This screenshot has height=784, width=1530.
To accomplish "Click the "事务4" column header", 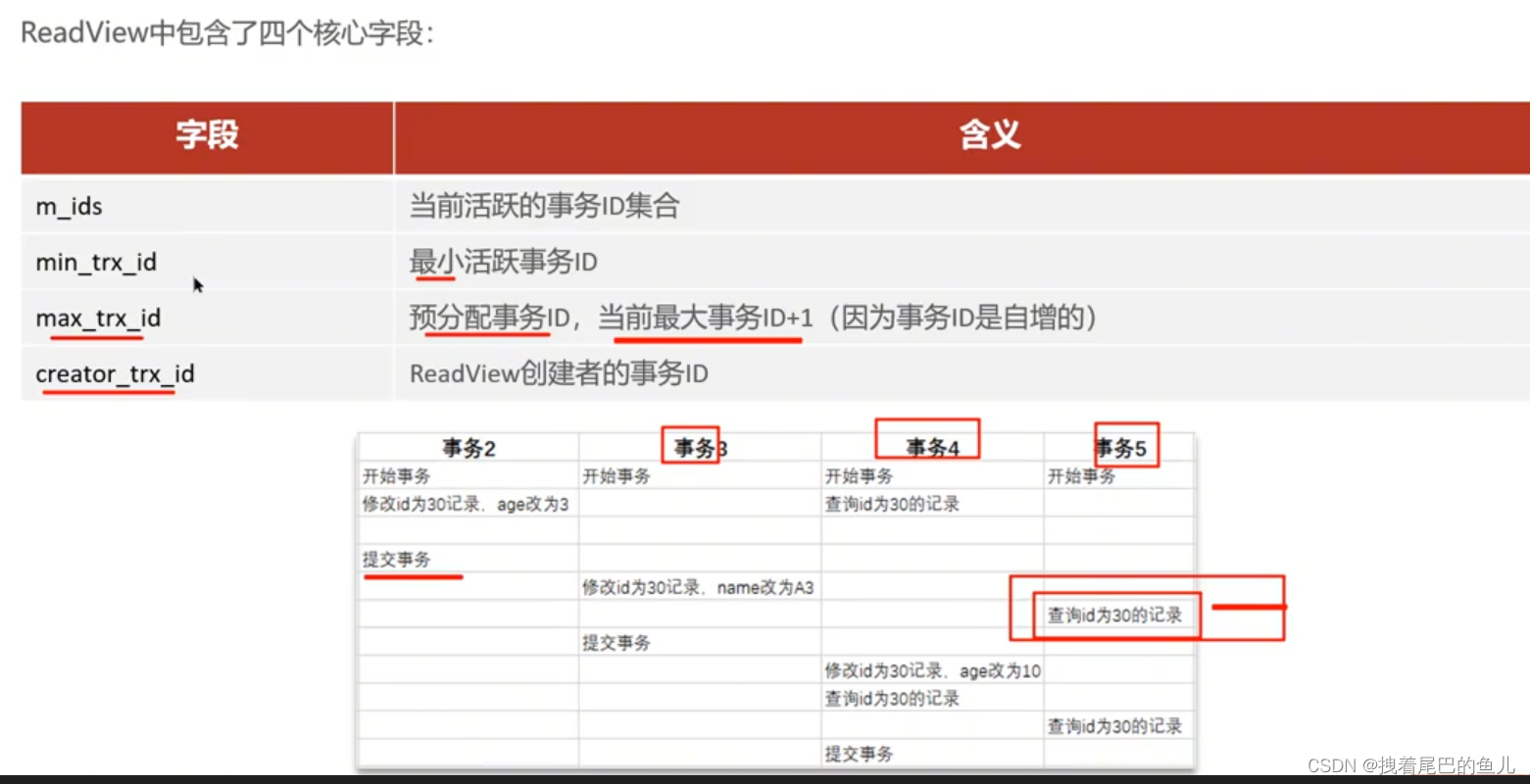I will [932, 448].
